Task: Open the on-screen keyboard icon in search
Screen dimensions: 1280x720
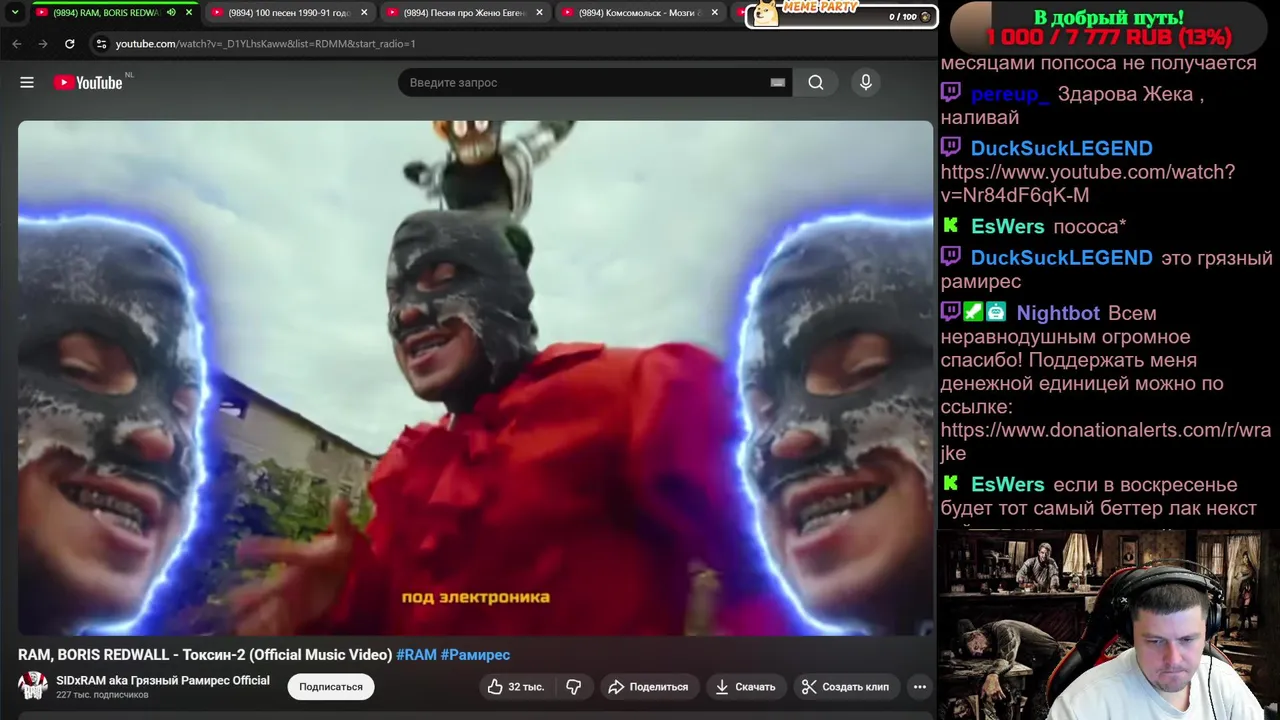Action: [778, 82]
